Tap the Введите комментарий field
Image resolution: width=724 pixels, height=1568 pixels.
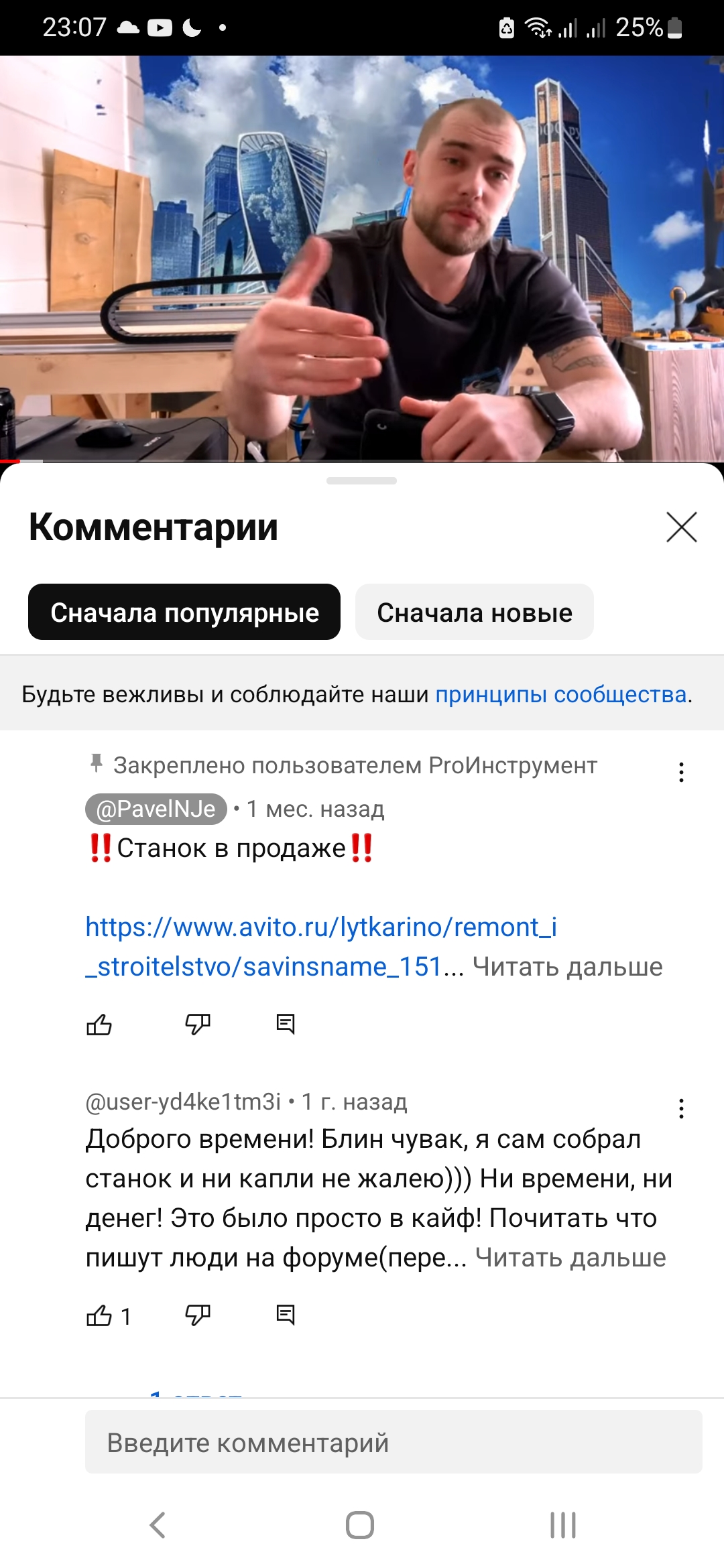coord(394,1442)
